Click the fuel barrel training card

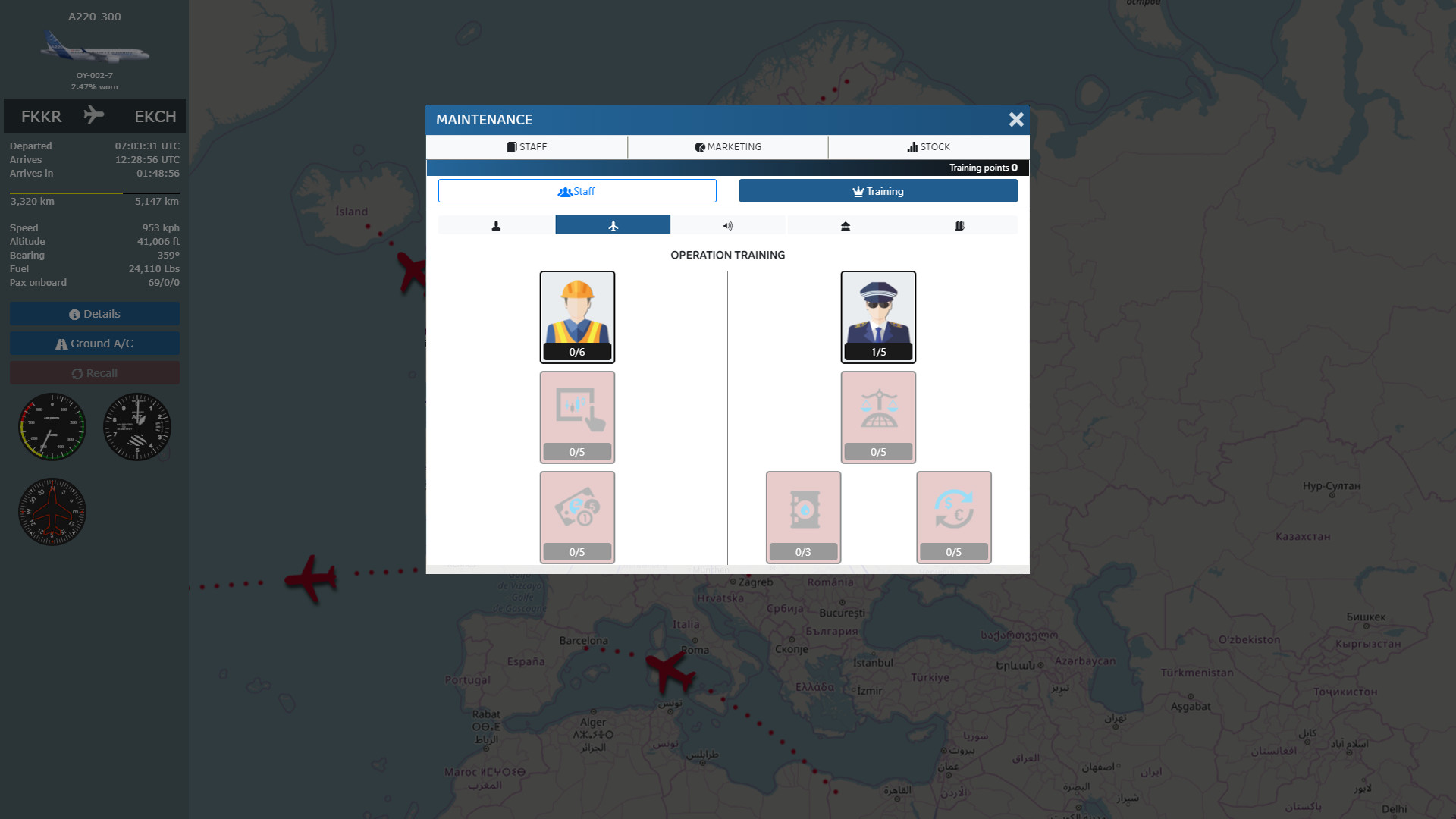(803, 516)
